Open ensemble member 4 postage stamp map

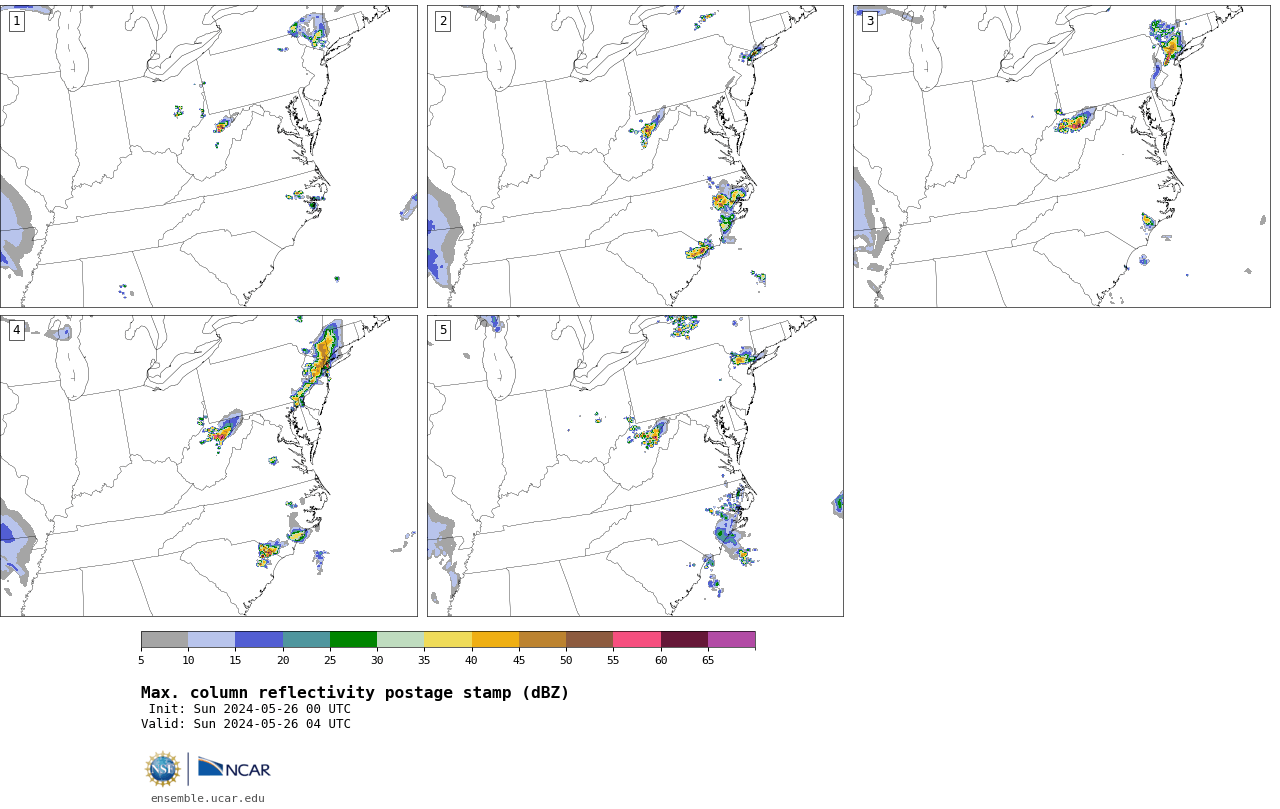click(209, 466)
